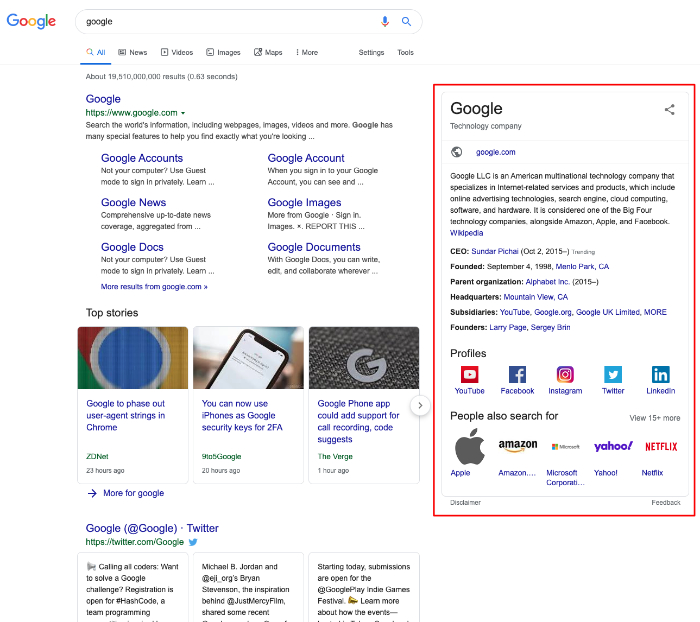
Task: Open Google (@Google) Twitter result
Action: [152, 528]
